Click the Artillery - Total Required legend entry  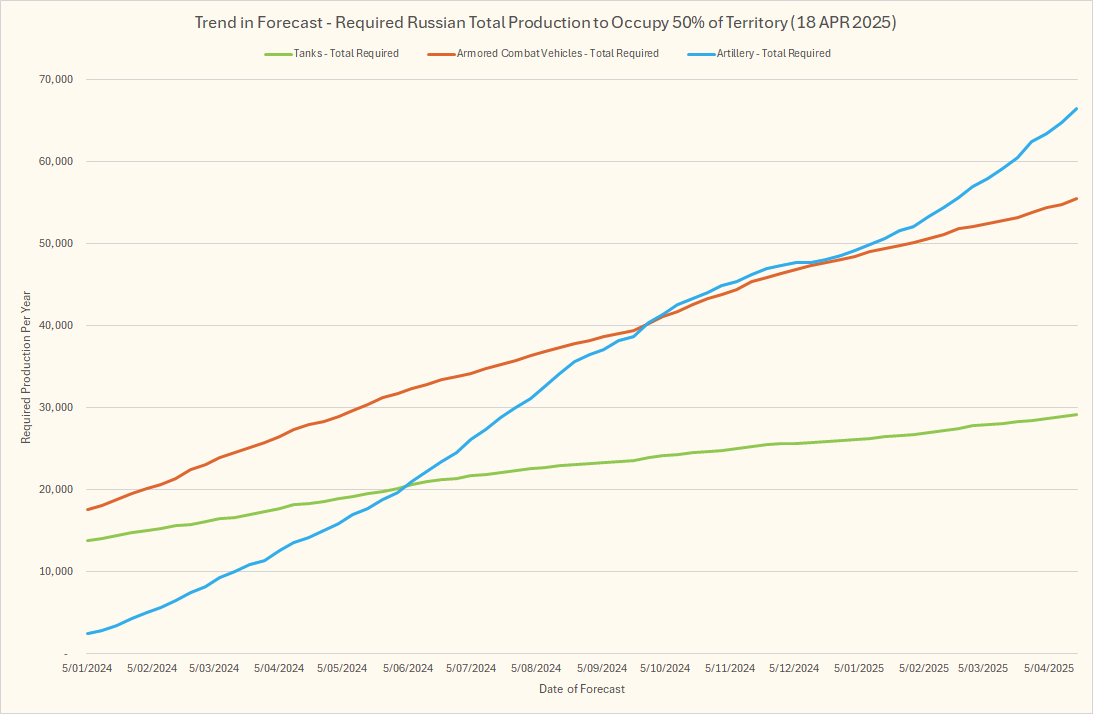(x=773, y=54)
